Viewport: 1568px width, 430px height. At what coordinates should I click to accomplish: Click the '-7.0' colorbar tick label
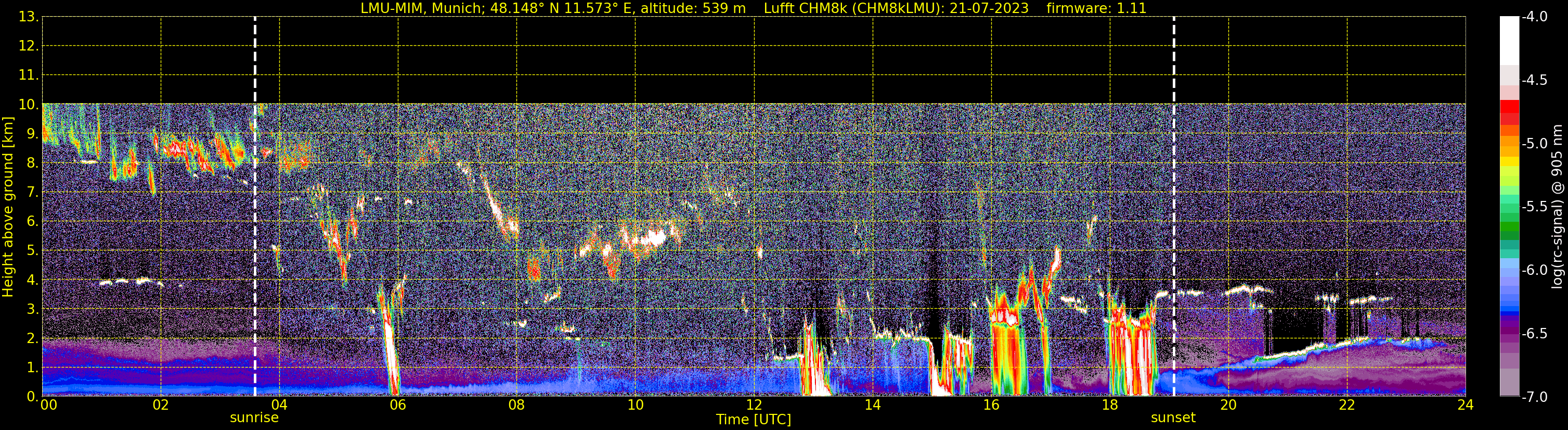coord(1535,397)
